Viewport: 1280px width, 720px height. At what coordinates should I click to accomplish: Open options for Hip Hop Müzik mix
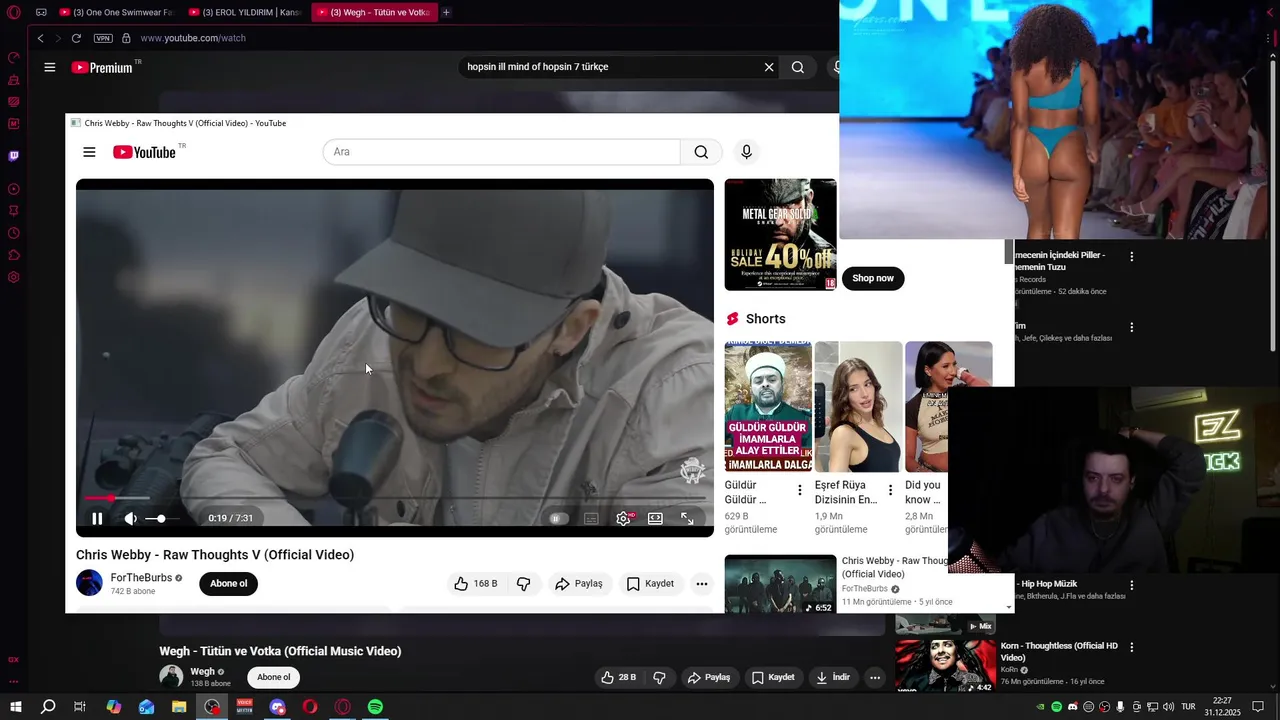click(x=1132, y=585)
